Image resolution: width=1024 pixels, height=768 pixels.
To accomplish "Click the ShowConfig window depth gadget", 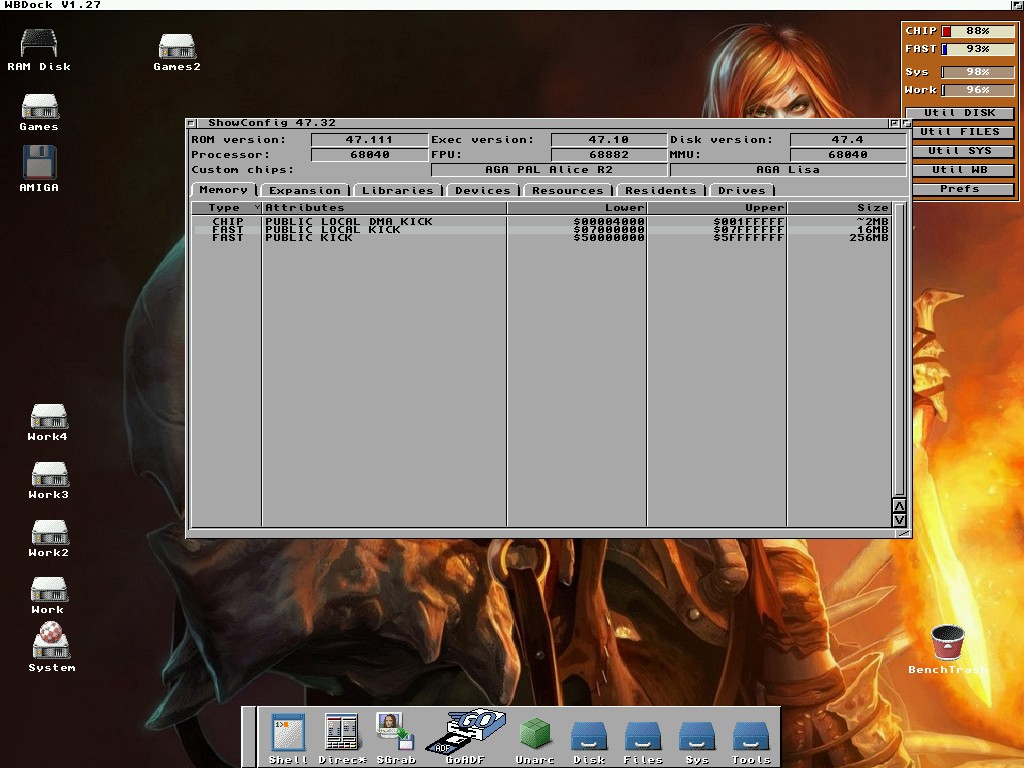I will [x=906, y=123].
